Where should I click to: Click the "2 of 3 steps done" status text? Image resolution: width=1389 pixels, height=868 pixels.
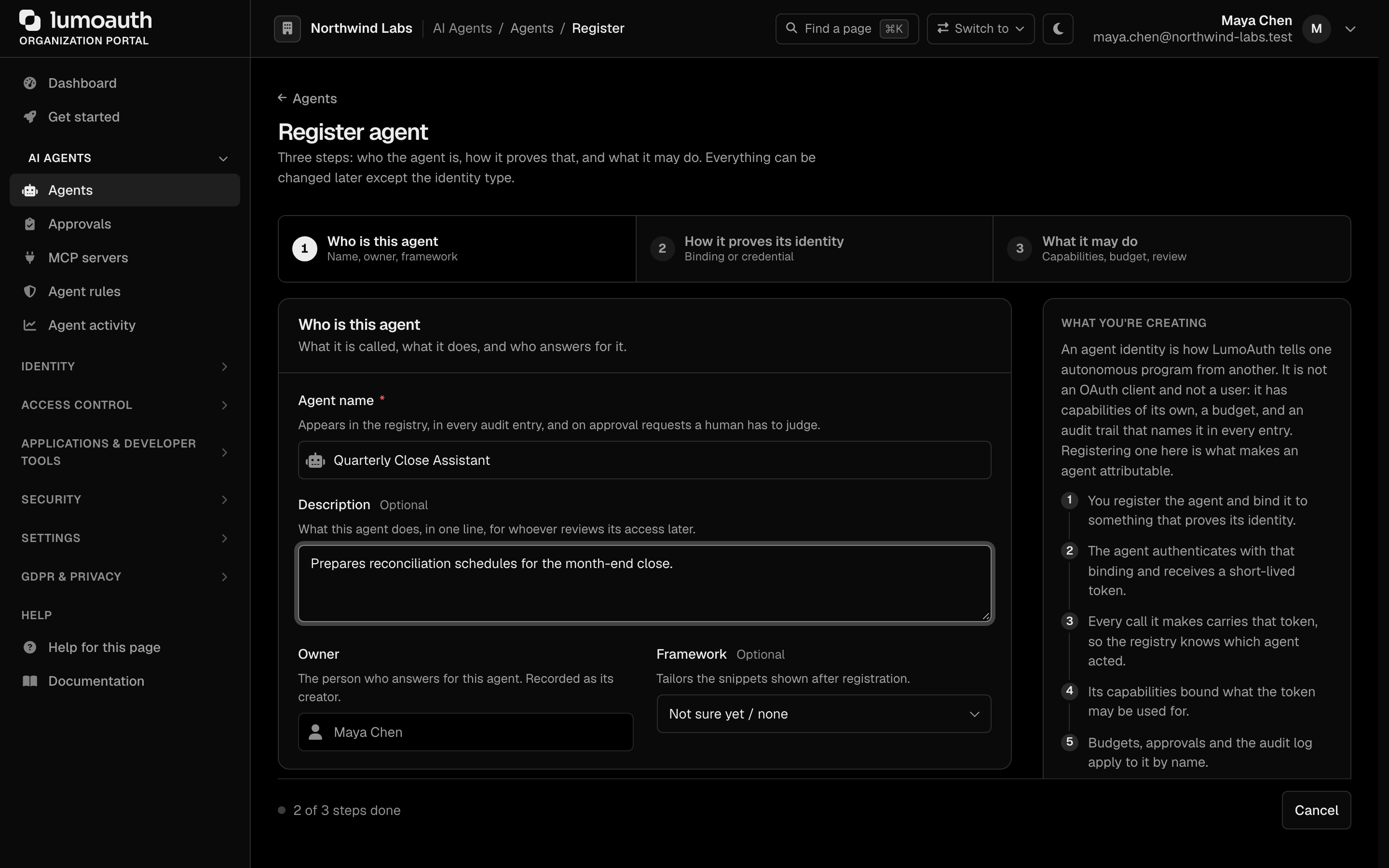click(x=347, y=811)
